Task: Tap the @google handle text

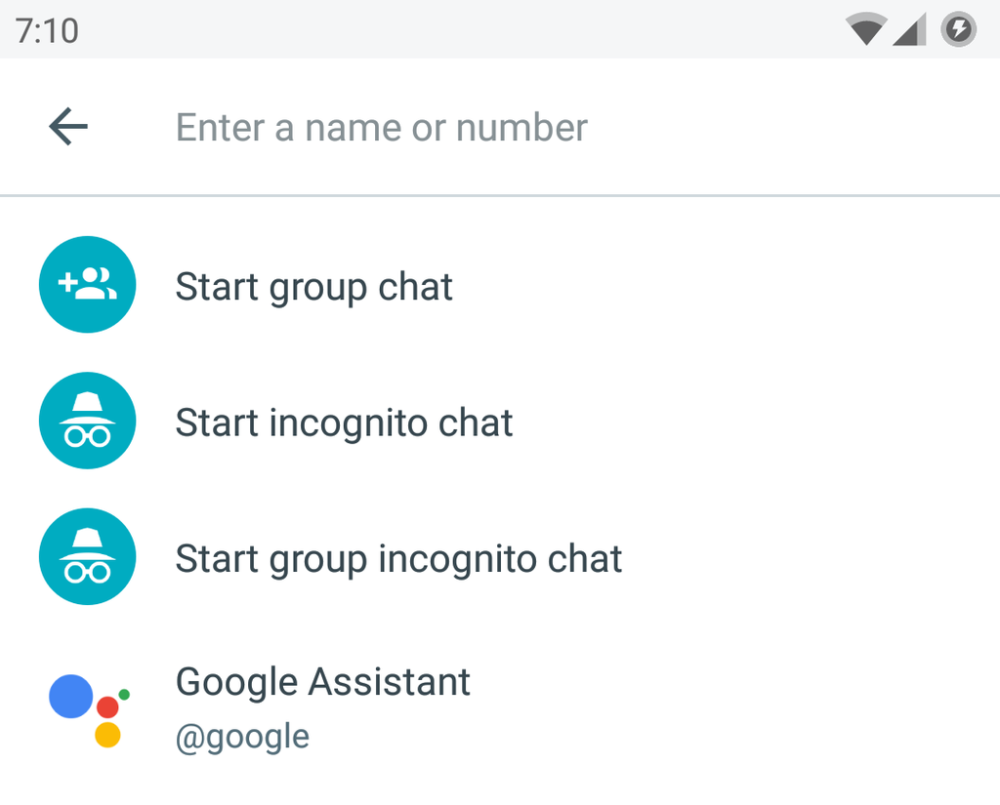Action: 242,737
